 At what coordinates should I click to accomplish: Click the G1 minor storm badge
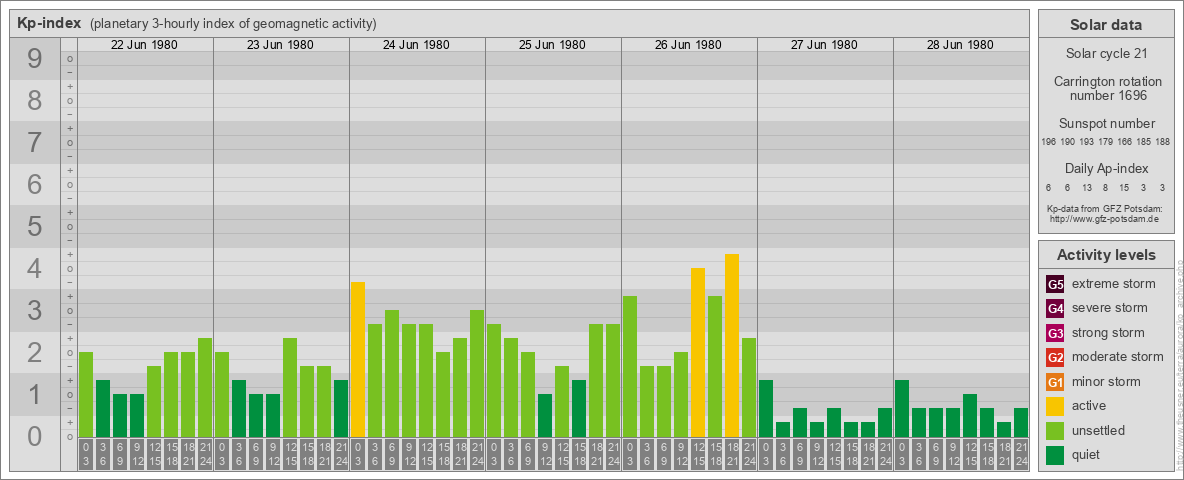[x=1055, y=382]
